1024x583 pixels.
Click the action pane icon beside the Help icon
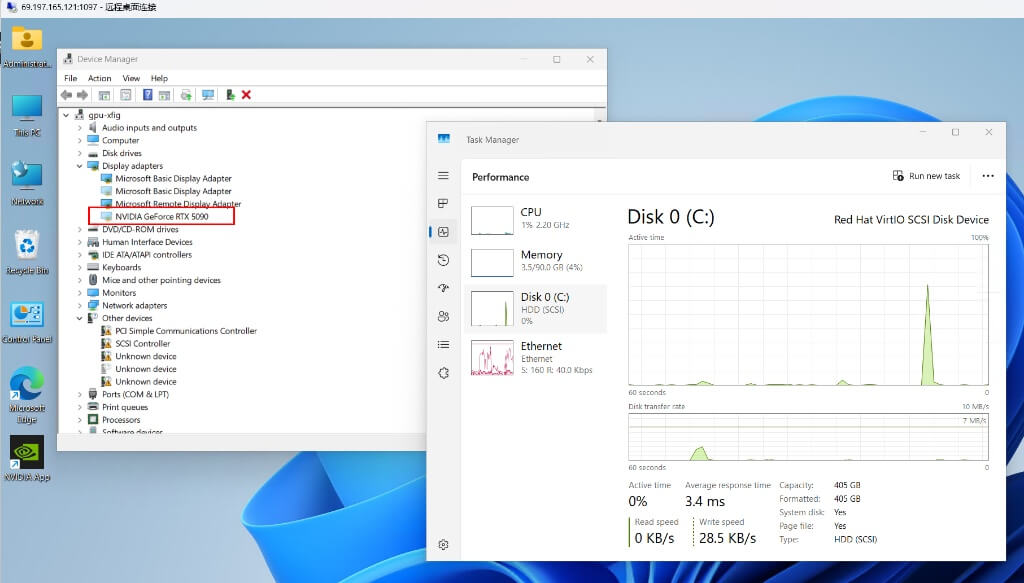(165, 95)
